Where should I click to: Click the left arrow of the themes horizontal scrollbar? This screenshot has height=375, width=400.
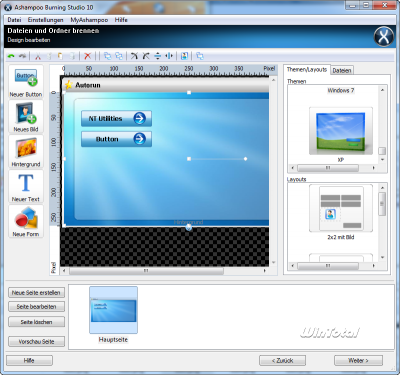(x=293, y=168)
